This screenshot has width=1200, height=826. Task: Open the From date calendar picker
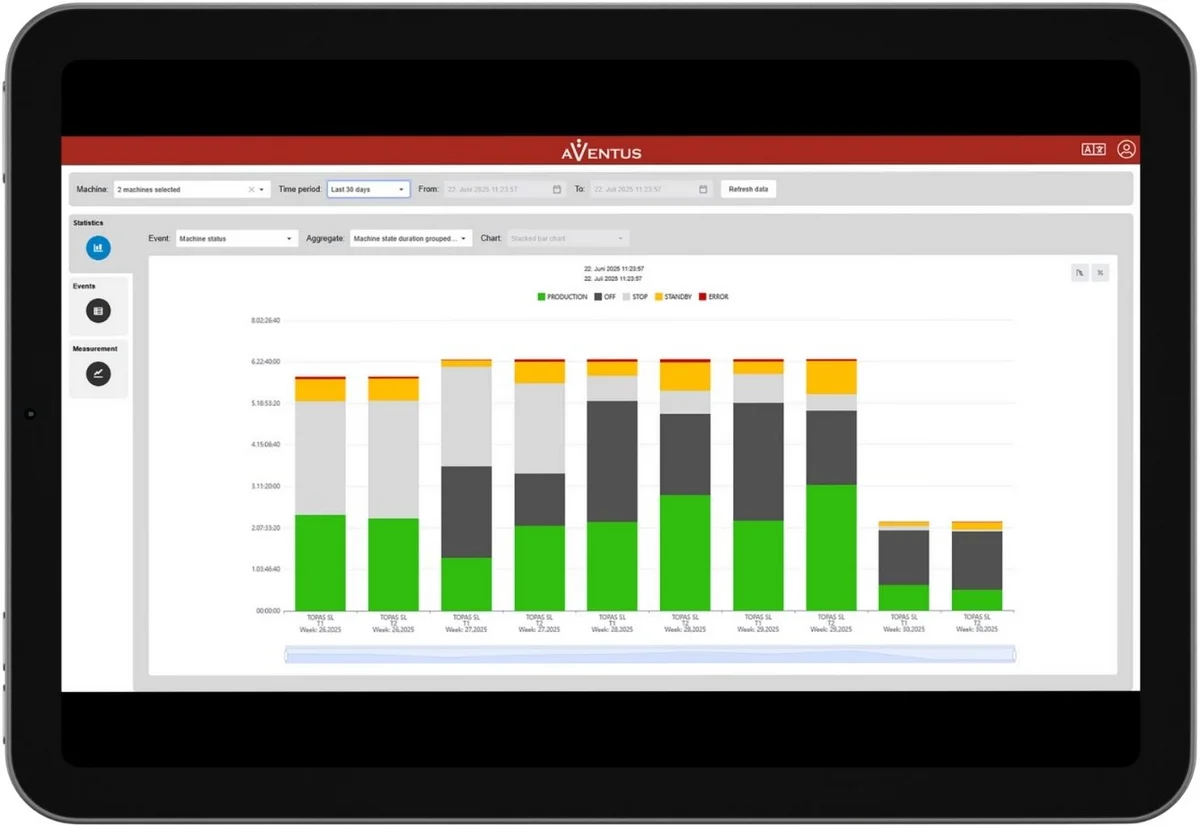pyautogui.click(x=557, y=189)
